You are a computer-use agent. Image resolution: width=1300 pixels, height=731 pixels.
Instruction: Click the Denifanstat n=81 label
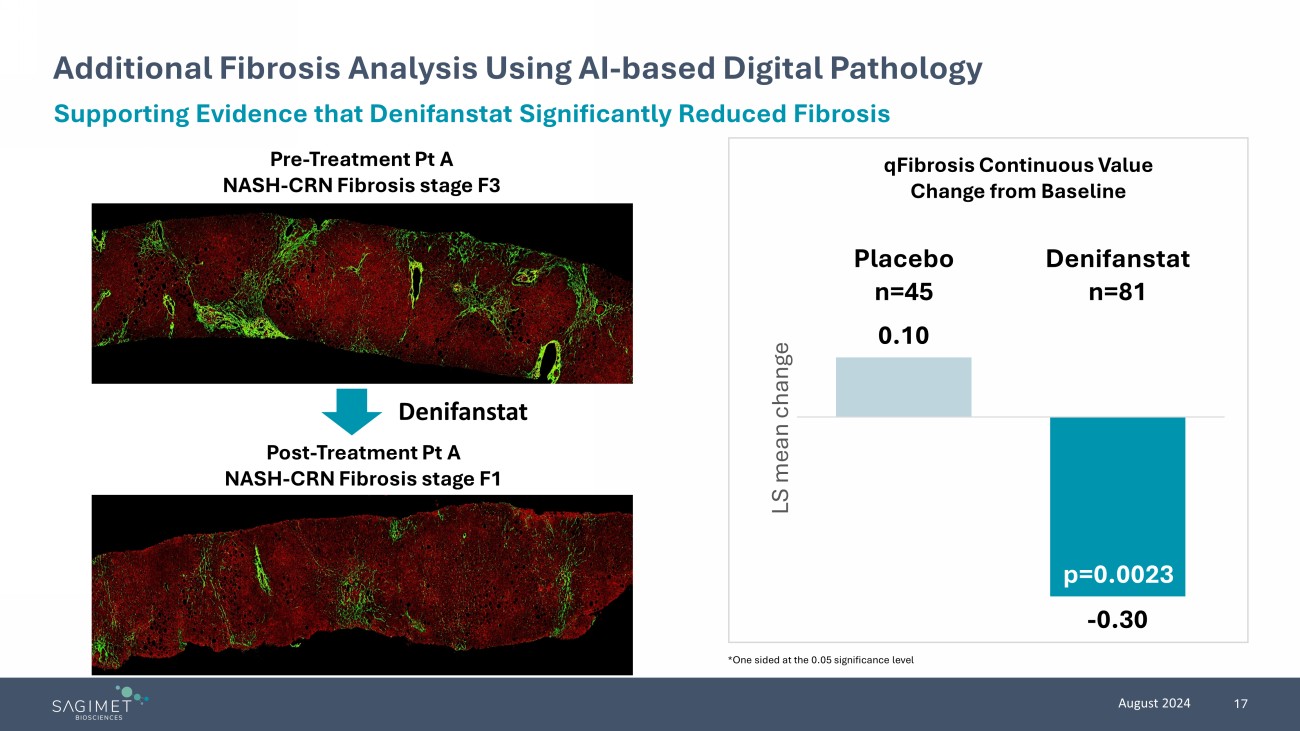coord(1117,275)
